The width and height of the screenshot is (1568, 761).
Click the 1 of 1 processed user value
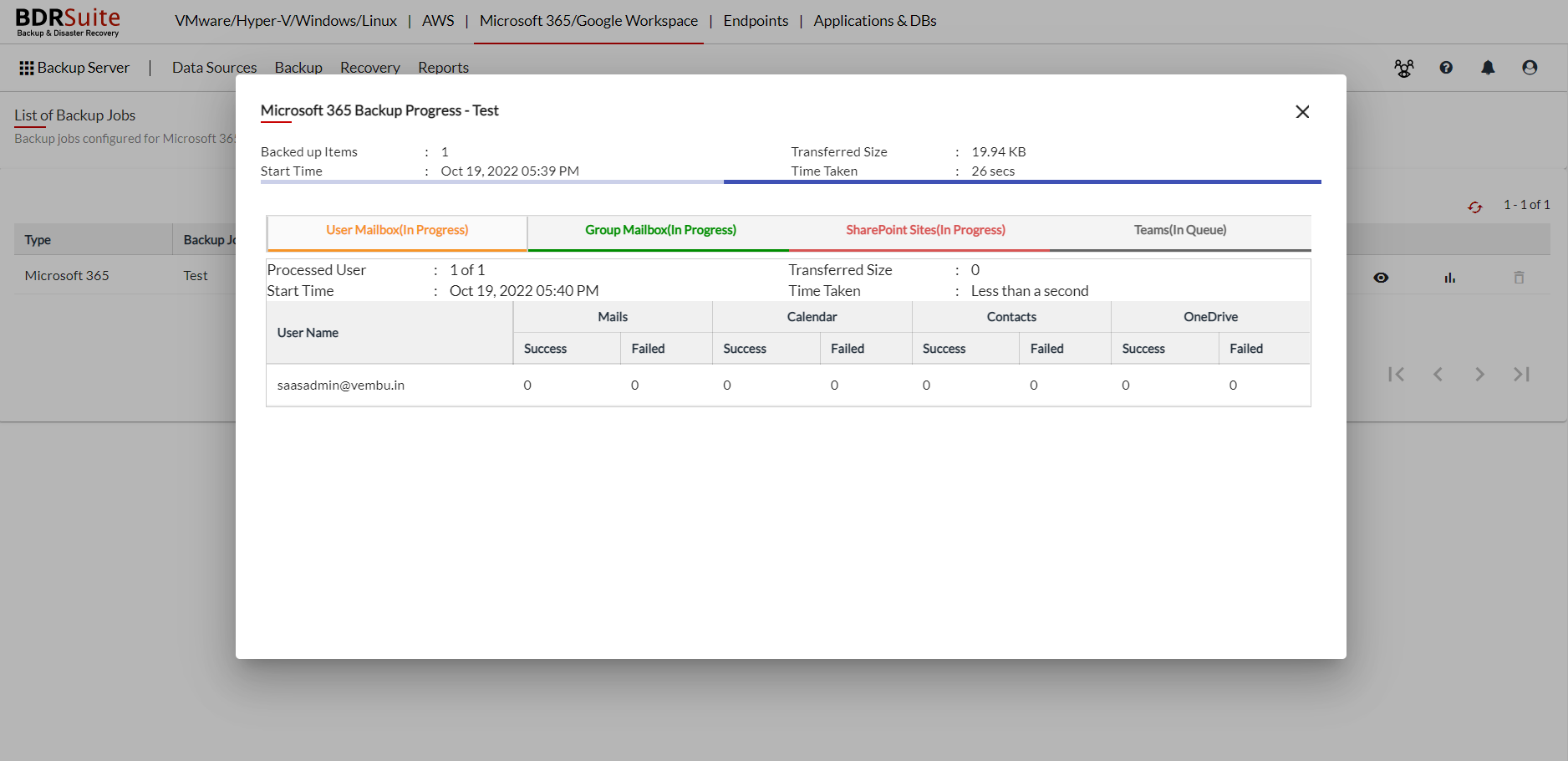(x=467, y=270)
